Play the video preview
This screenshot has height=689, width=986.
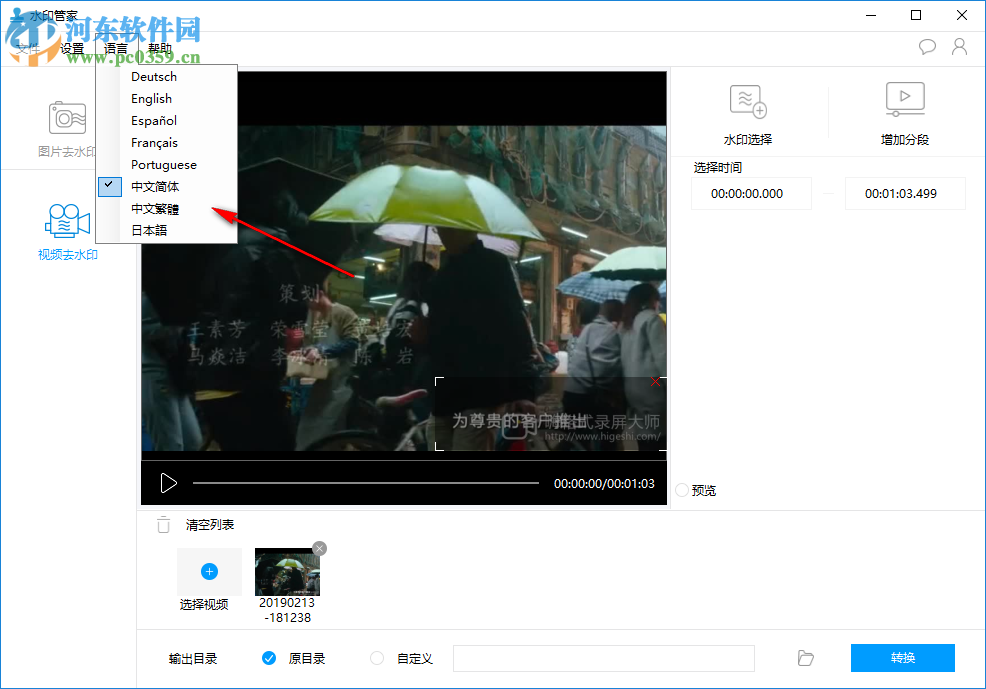point(168,483)
